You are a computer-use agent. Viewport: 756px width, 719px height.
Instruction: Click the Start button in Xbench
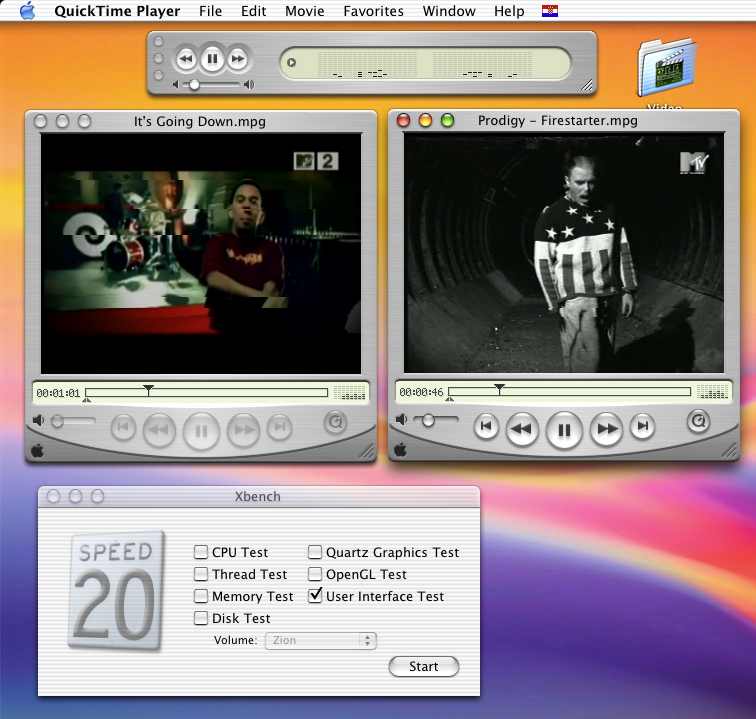pos(424,666)
